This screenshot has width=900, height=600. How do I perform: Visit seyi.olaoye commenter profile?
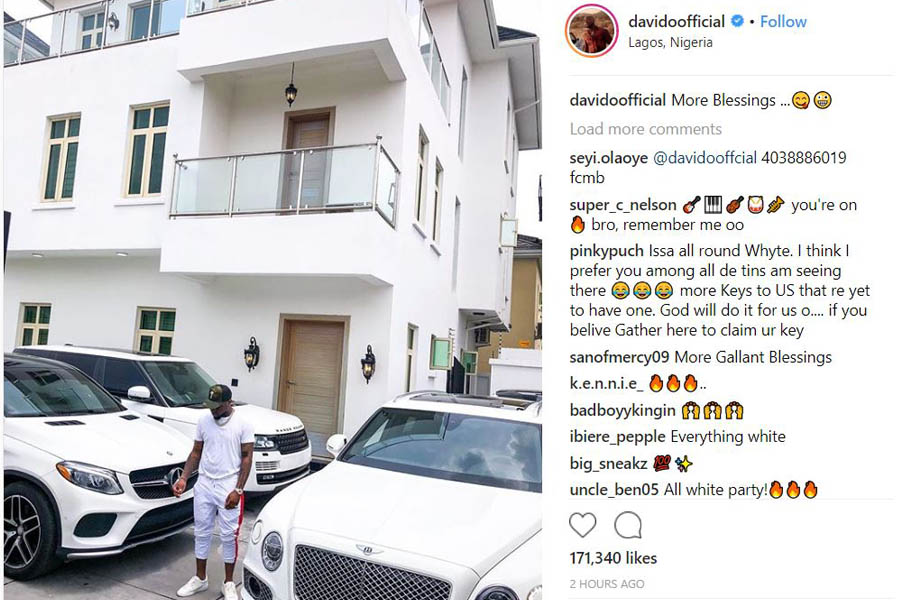click(608, 158)
